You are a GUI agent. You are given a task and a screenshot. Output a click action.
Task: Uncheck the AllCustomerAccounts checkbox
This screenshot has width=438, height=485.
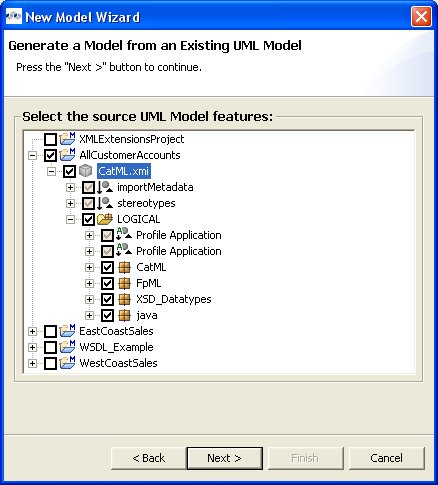[50, 155]
